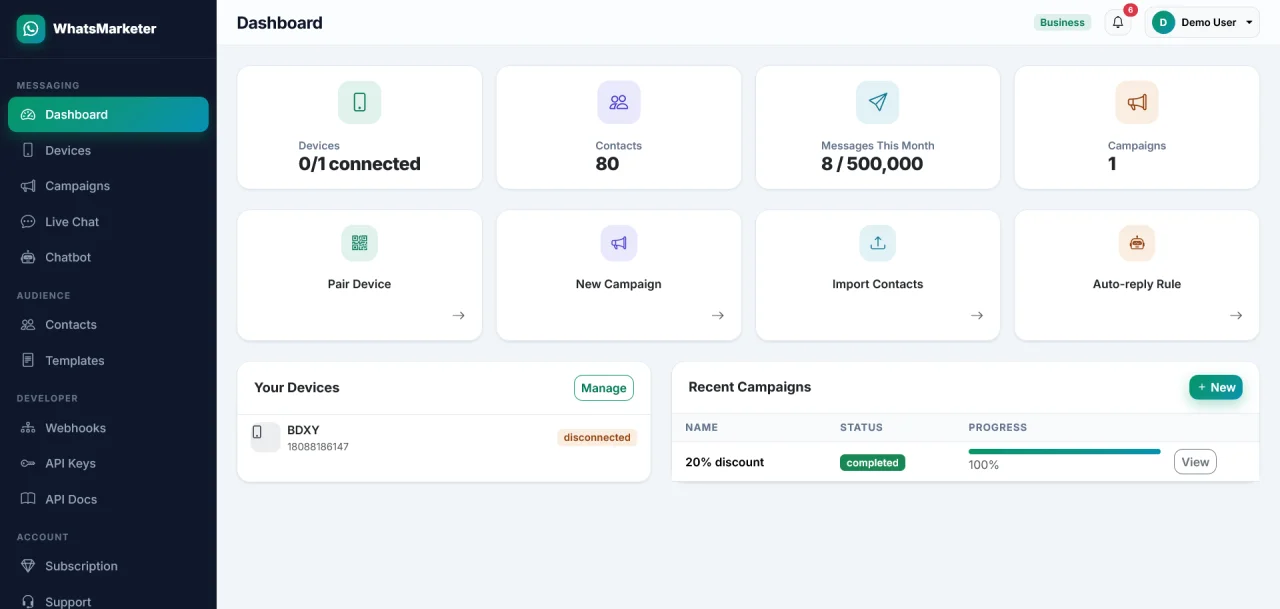Viewport: 1280px width, 609px height.
Task: Open Live Chat from the sidebar menu
Action: tap(108, 222)
